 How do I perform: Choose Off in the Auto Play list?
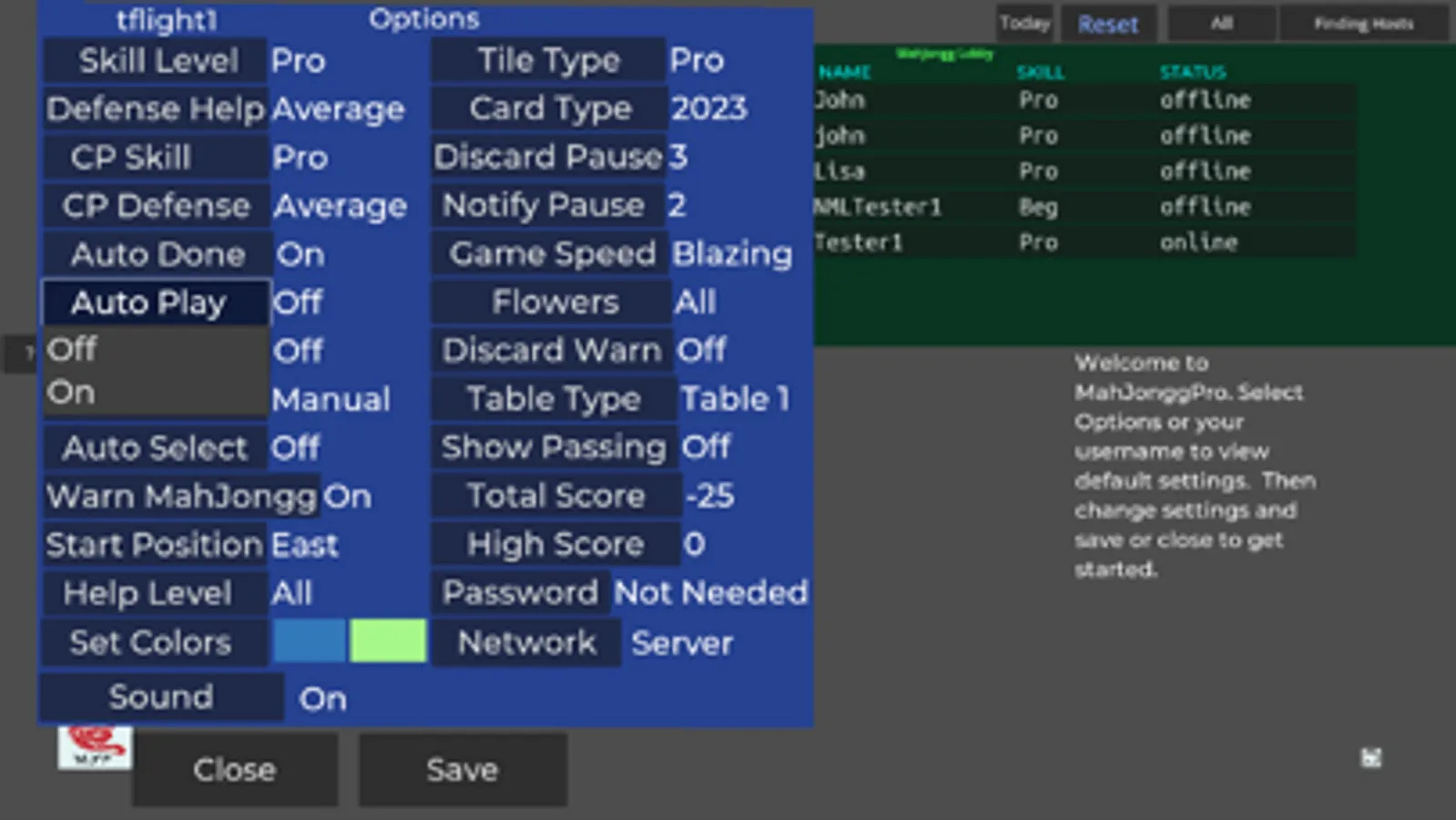click(155, 349)
